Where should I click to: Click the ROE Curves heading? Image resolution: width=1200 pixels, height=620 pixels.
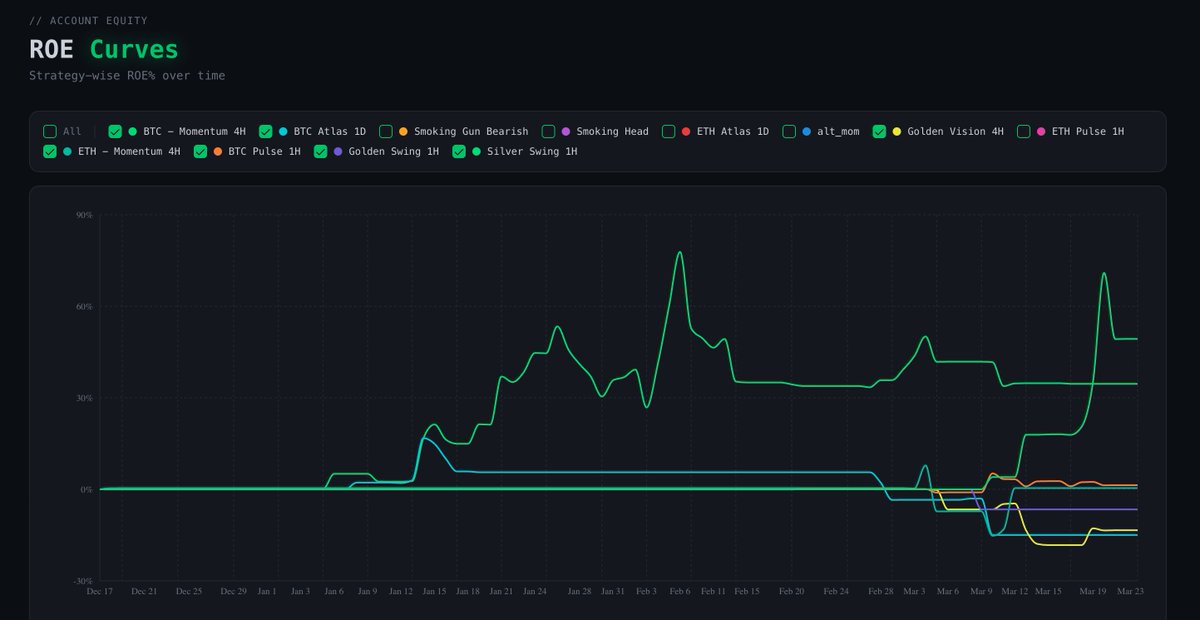pyautogui.click(x=104, y=49)
